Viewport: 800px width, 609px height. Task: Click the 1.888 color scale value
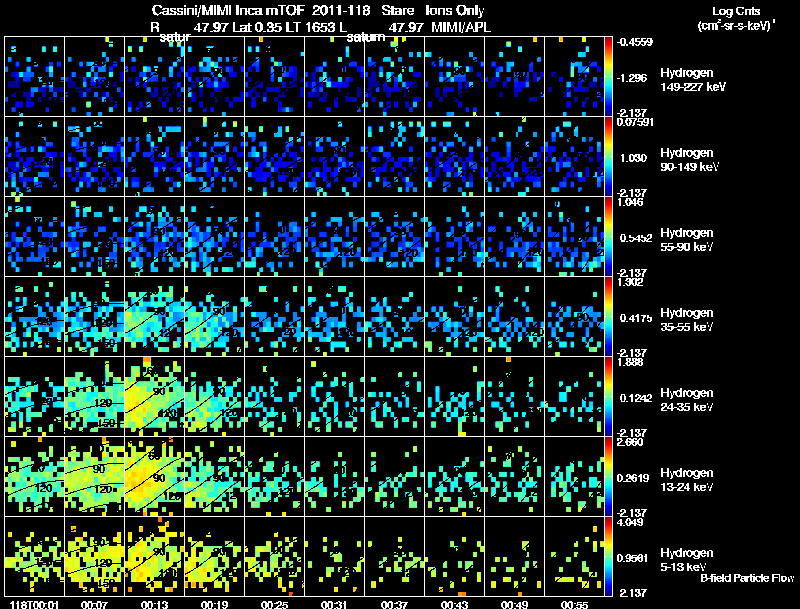(x=630, y=362)
